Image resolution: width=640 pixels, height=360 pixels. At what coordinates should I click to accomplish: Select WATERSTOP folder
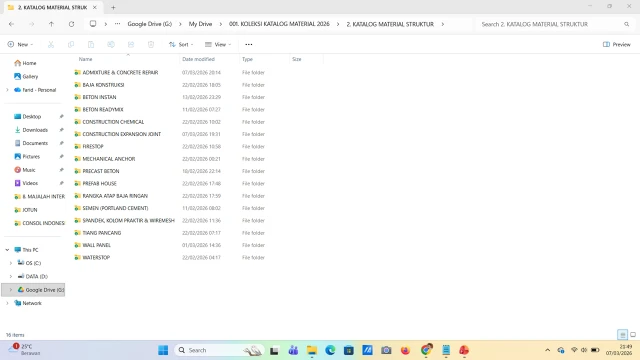(x=96, y=258)
